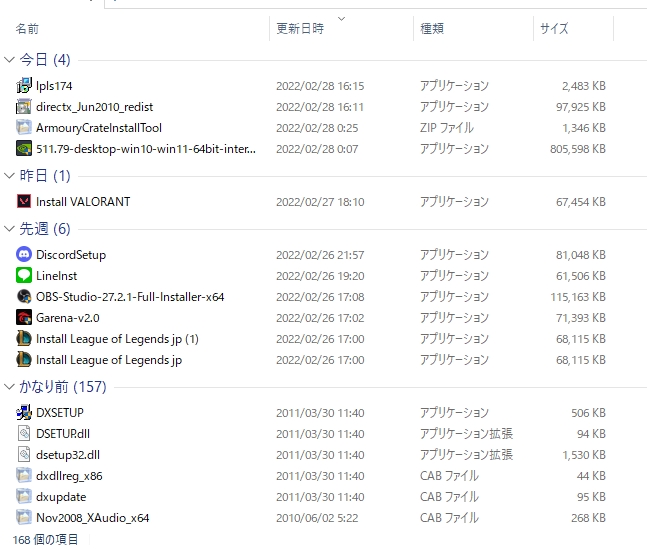Select the 511.79-desktop-win10-win11-64bit file name
647x550 pixels.
point(146,149)
